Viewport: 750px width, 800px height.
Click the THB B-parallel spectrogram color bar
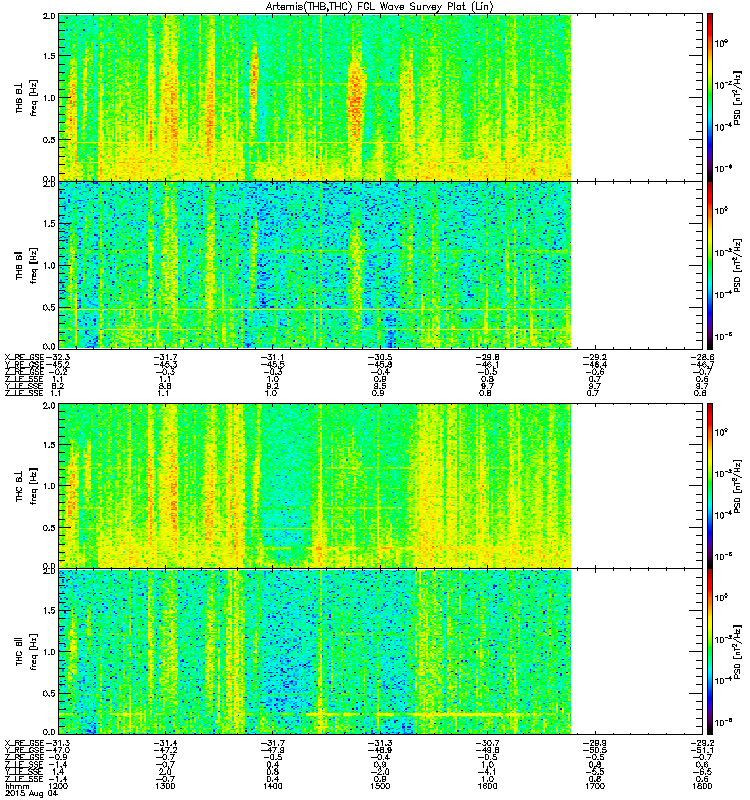point(710,265)
